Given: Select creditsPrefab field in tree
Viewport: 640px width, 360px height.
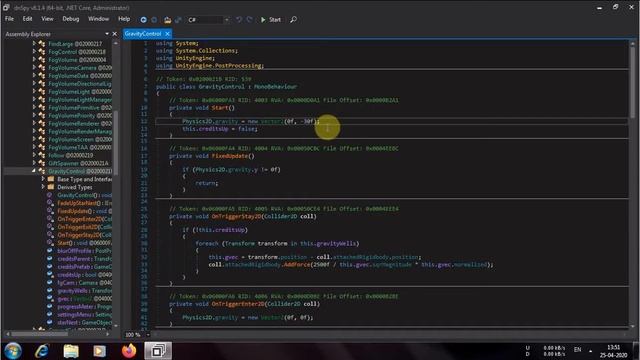Looking at the screenshot, I should click(84, 267).
